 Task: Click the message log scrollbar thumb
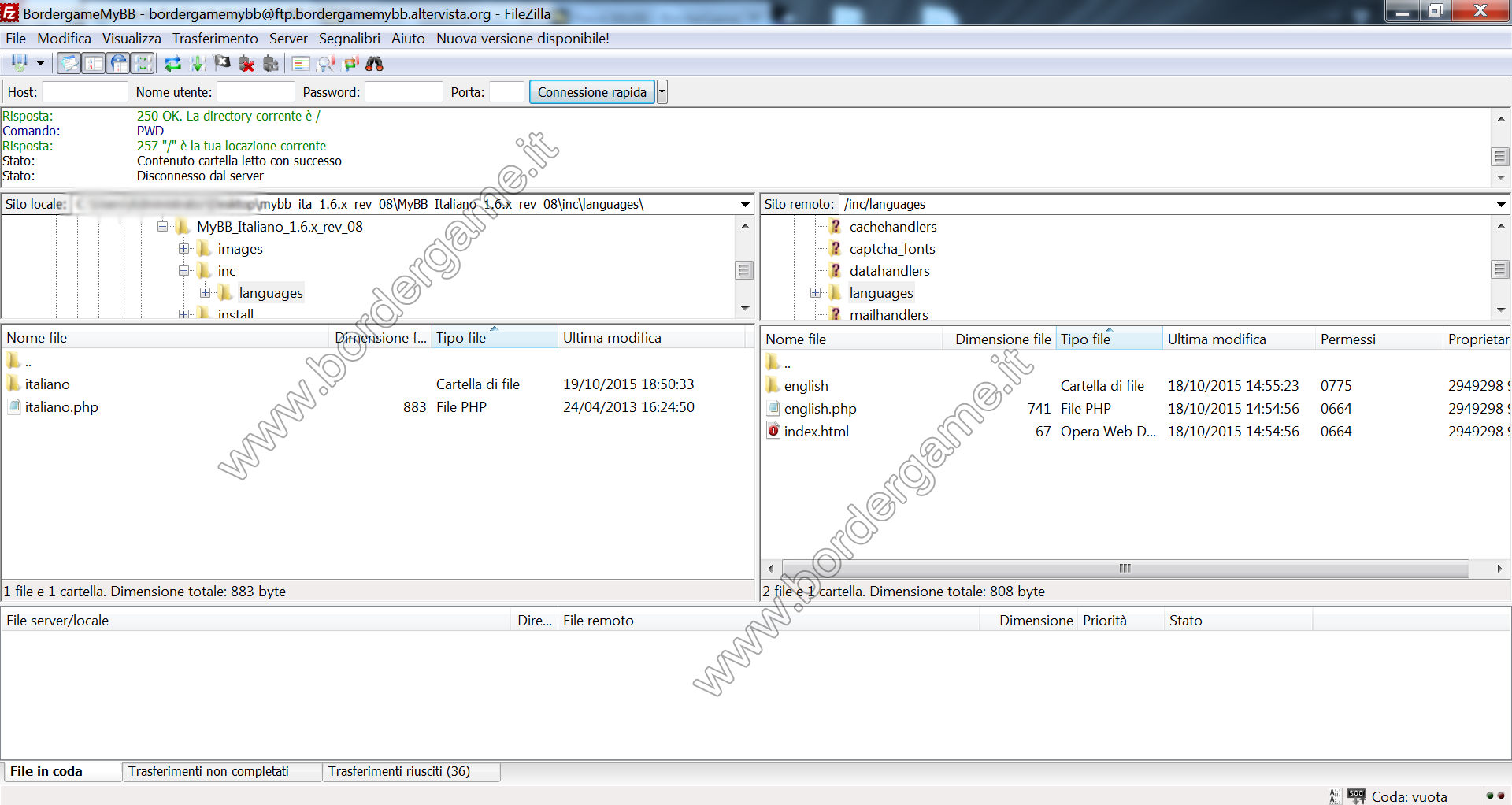(1500, 156)
